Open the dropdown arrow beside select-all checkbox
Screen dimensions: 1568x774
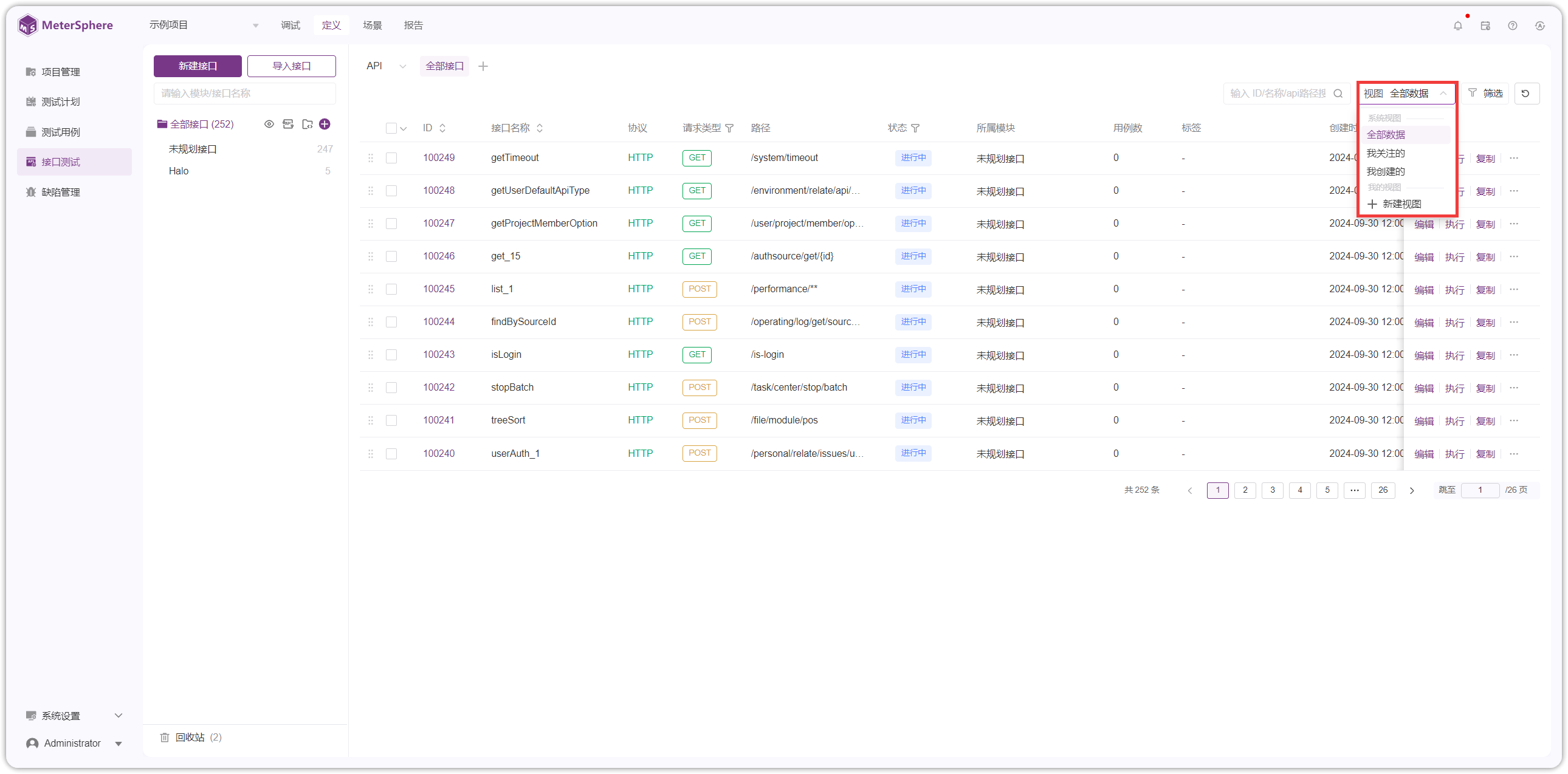click(x=404, y=128)
